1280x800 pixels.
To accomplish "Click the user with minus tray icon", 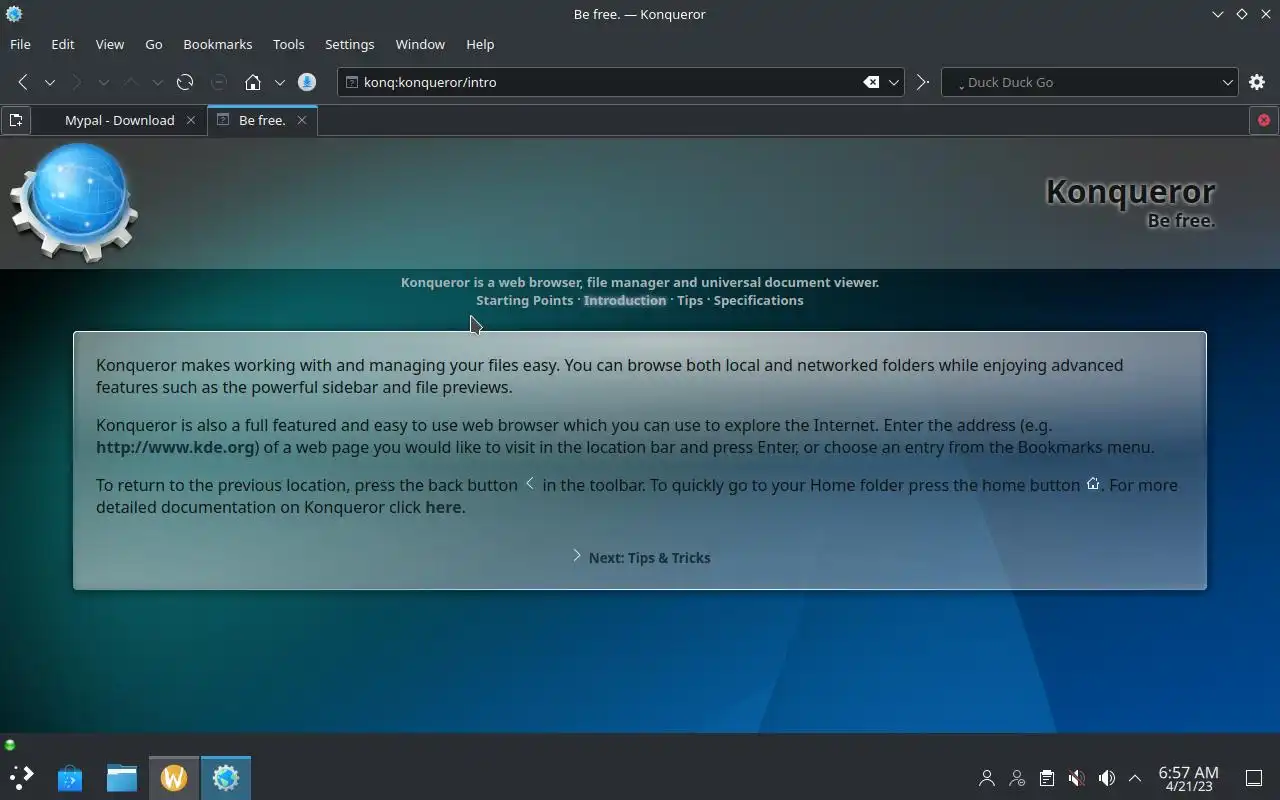I will 1017,778.
